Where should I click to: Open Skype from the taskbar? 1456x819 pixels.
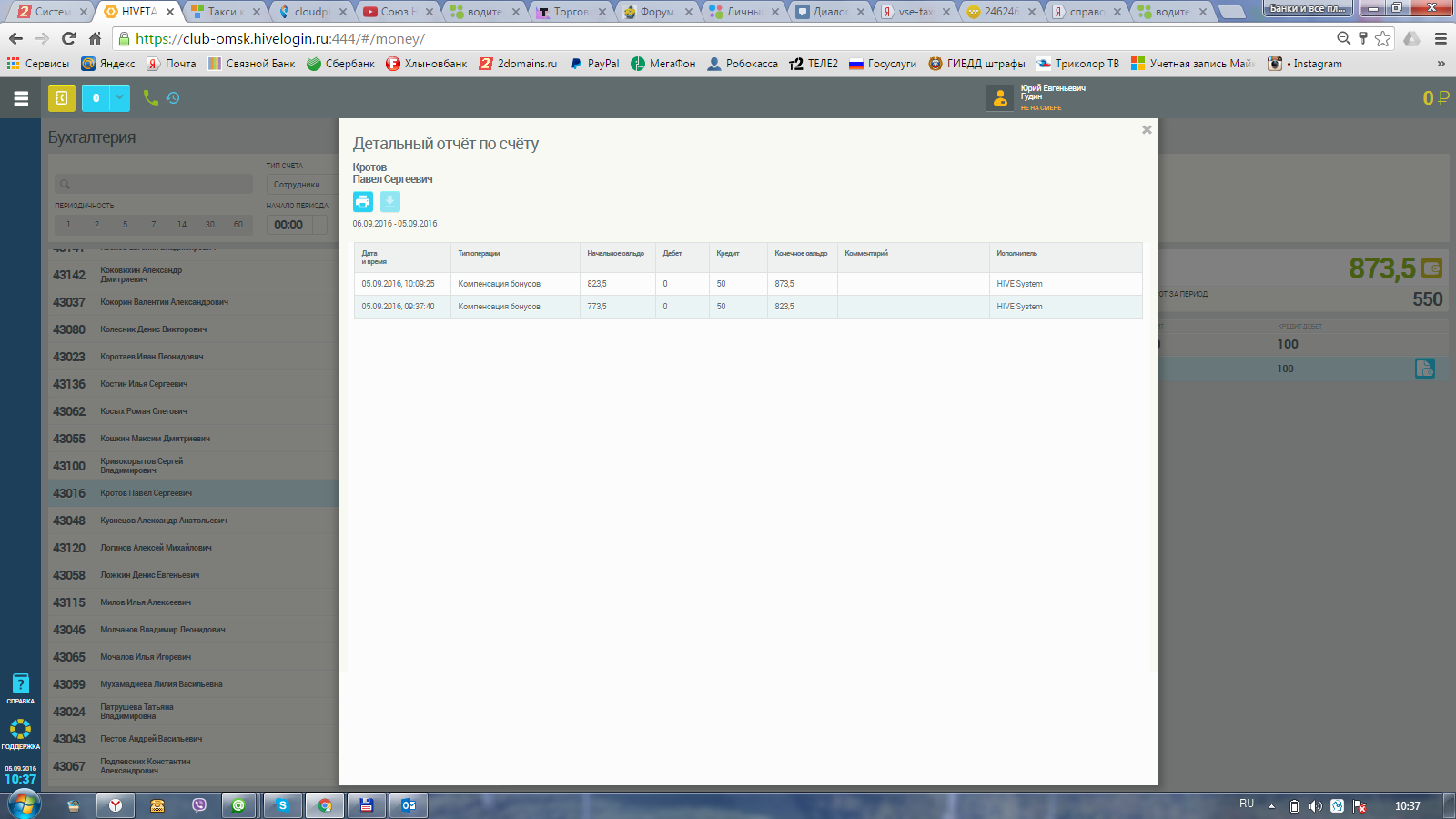(283, 805)
